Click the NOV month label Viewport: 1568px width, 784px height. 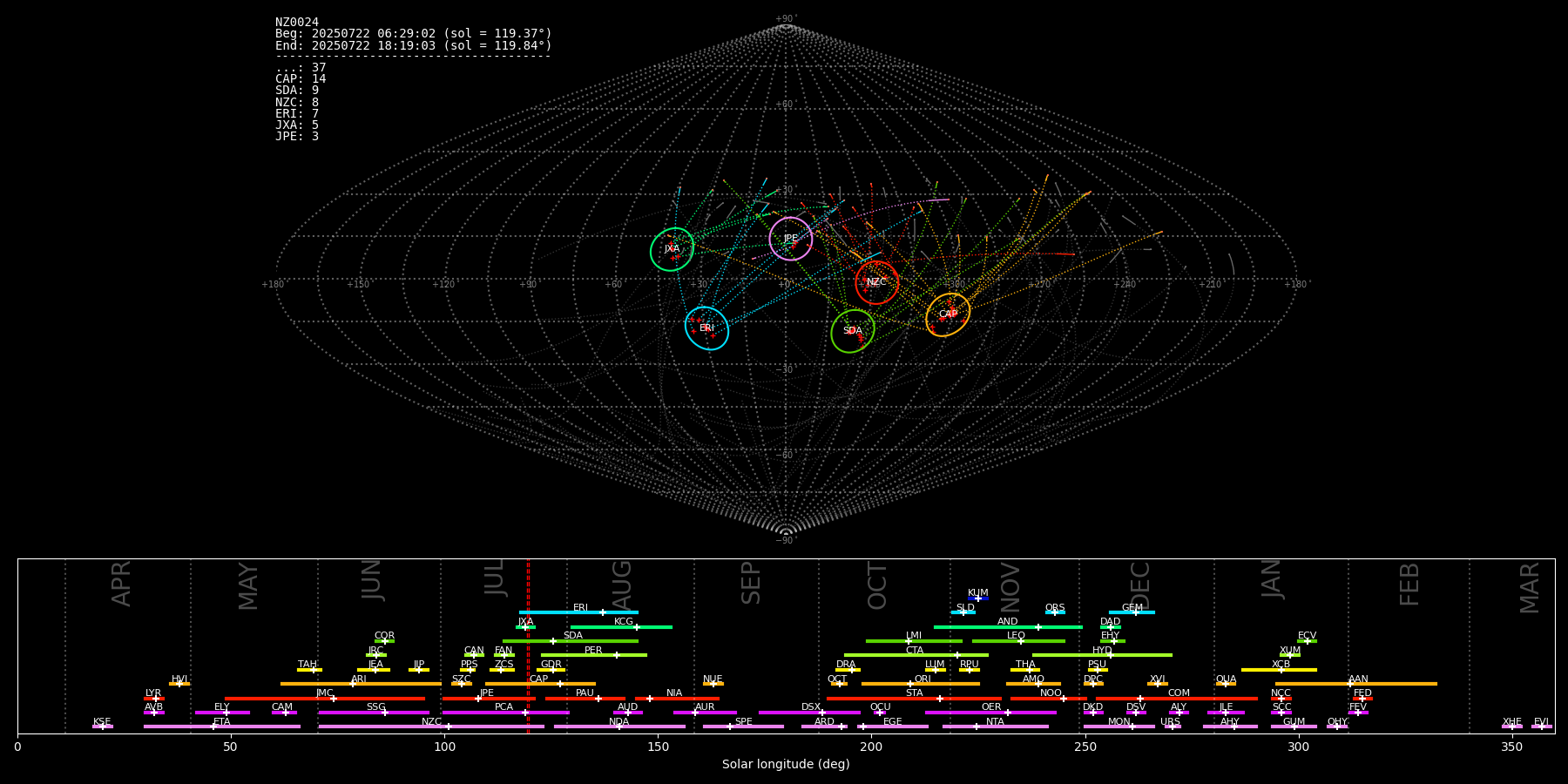click(x=1010, y=585)
